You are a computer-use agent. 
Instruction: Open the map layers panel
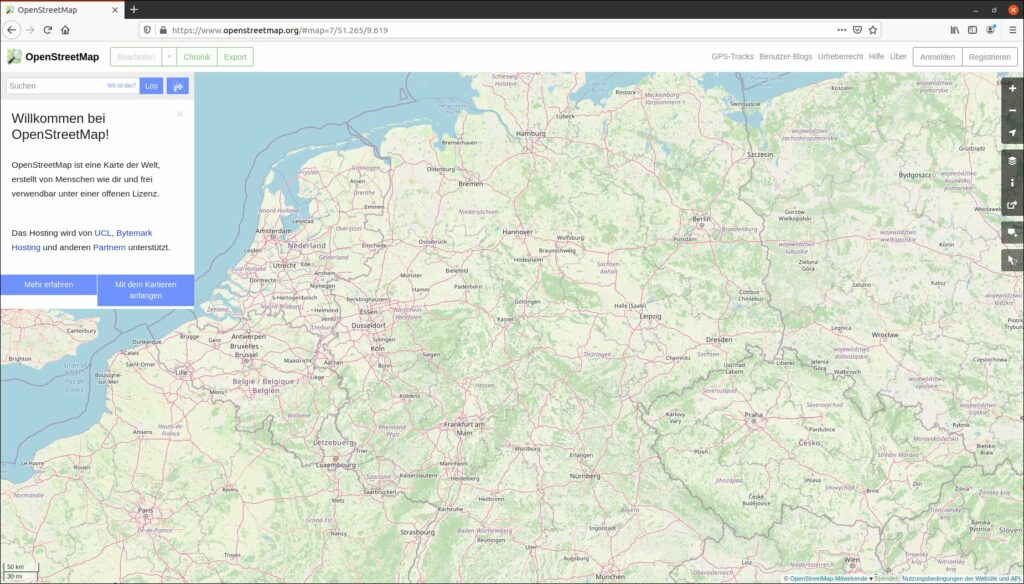coord(1012,160)
